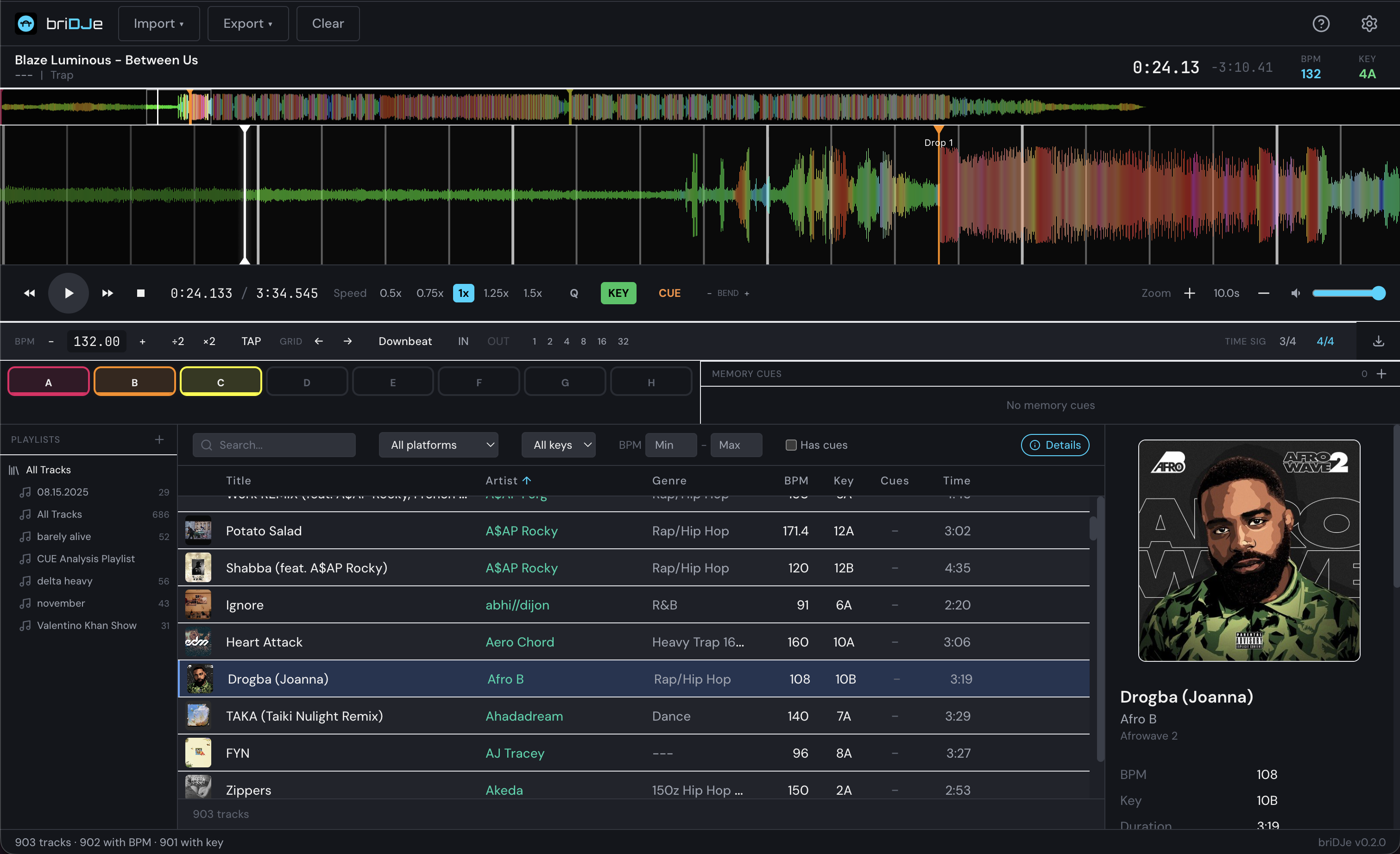Open the Import dropdown menu
The image size is (1400, 854).
coord(158,23)
